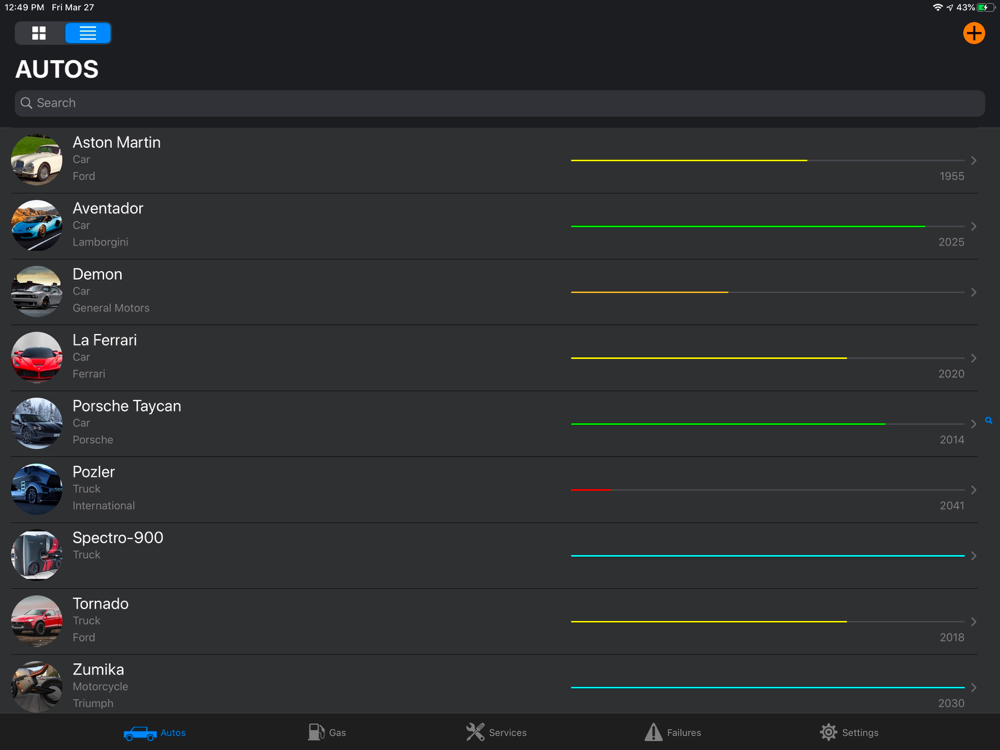The height and width of the screenshot is (750, 1000).
Task: Expand Pozler row chevron
Action: click(x=973, y=490)
